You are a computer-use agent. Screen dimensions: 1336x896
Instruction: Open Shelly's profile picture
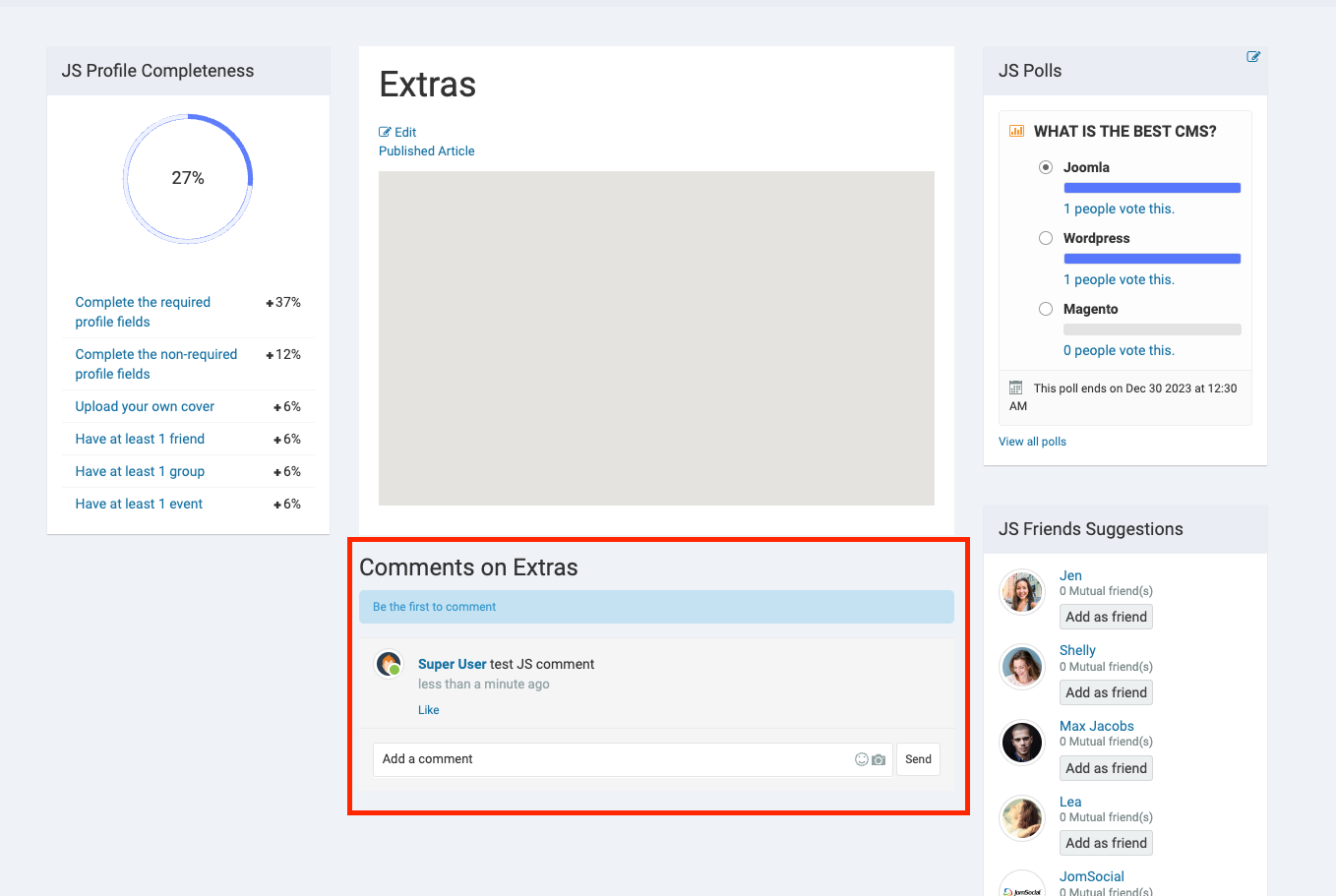coord(1022,668)
